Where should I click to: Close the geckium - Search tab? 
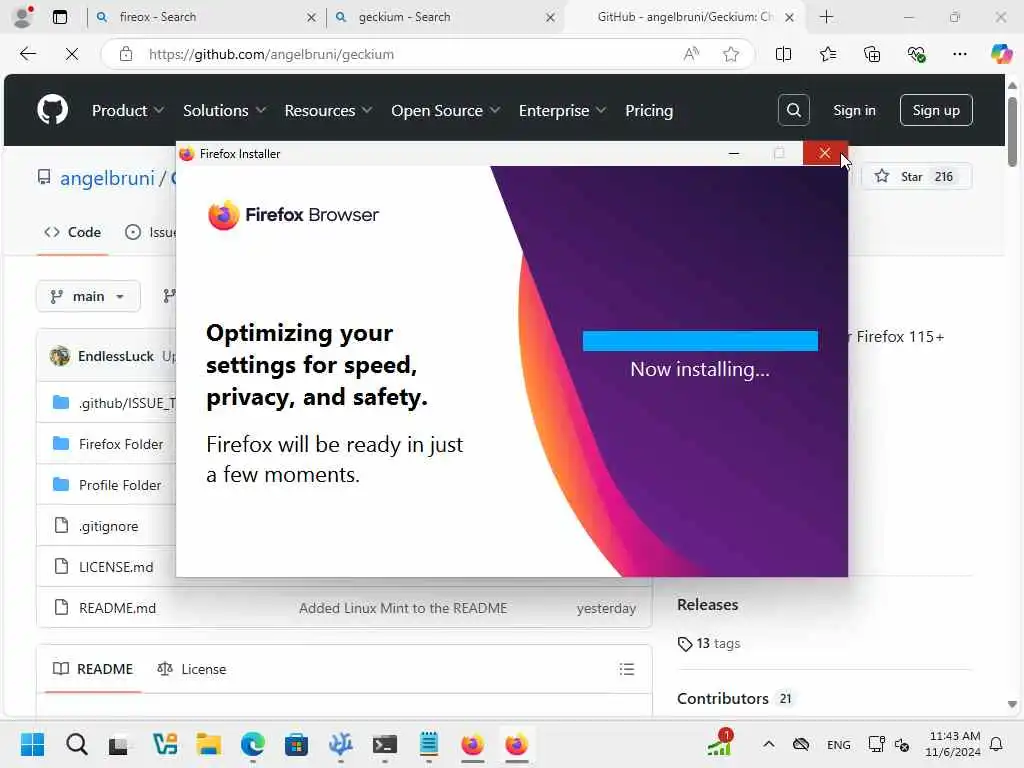[551, 18]
